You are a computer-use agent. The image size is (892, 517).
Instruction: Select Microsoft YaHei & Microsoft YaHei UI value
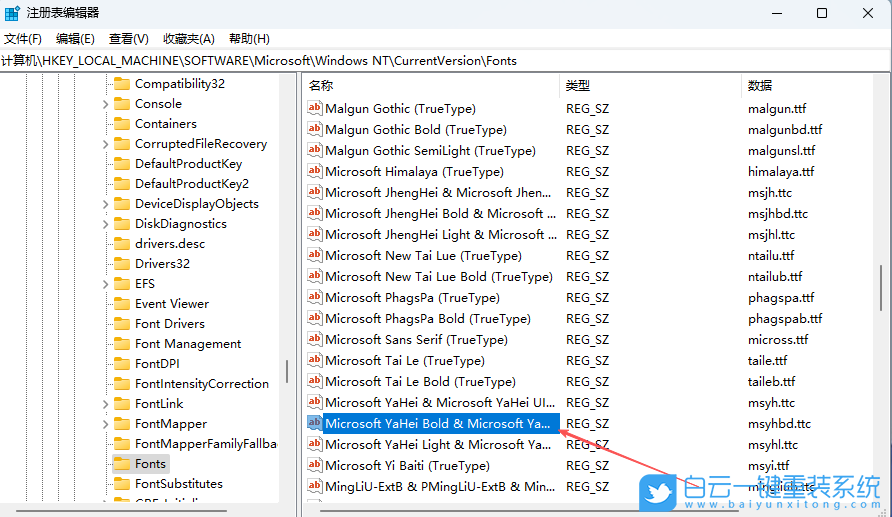(x=440, y=403)
